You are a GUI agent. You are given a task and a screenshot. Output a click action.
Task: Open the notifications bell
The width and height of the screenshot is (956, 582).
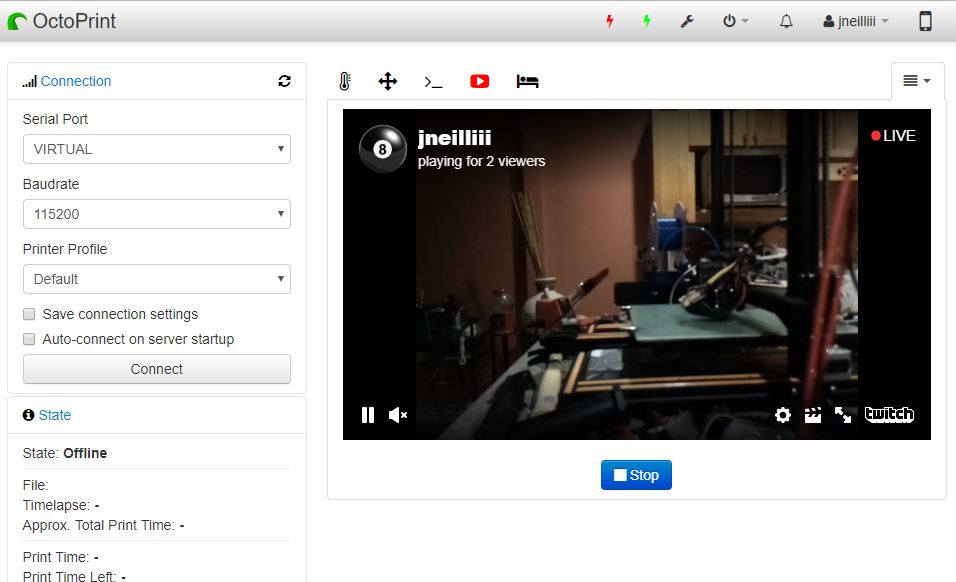pos(787,21)
